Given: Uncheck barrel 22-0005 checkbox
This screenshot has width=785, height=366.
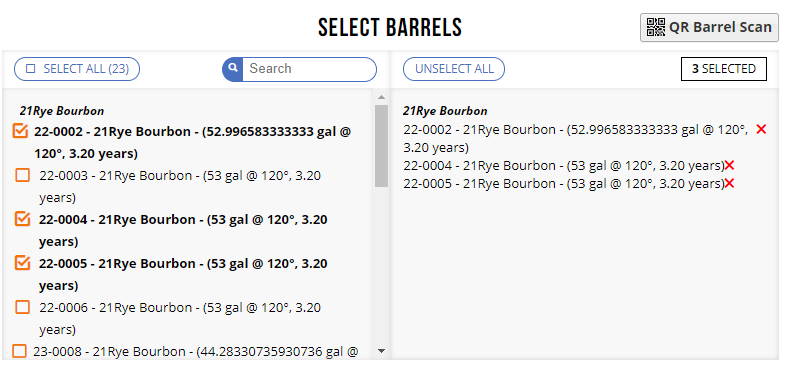Looking at the screenshot, I should (x=23, y=262).
